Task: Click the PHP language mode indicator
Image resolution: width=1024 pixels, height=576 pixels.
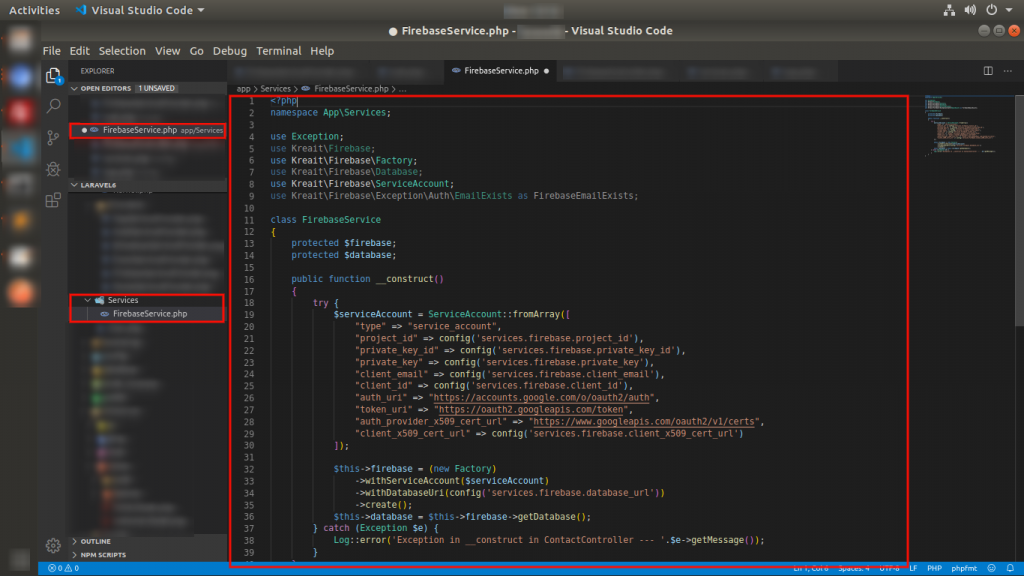Action: pyautogui.click(x=933, y=568)
